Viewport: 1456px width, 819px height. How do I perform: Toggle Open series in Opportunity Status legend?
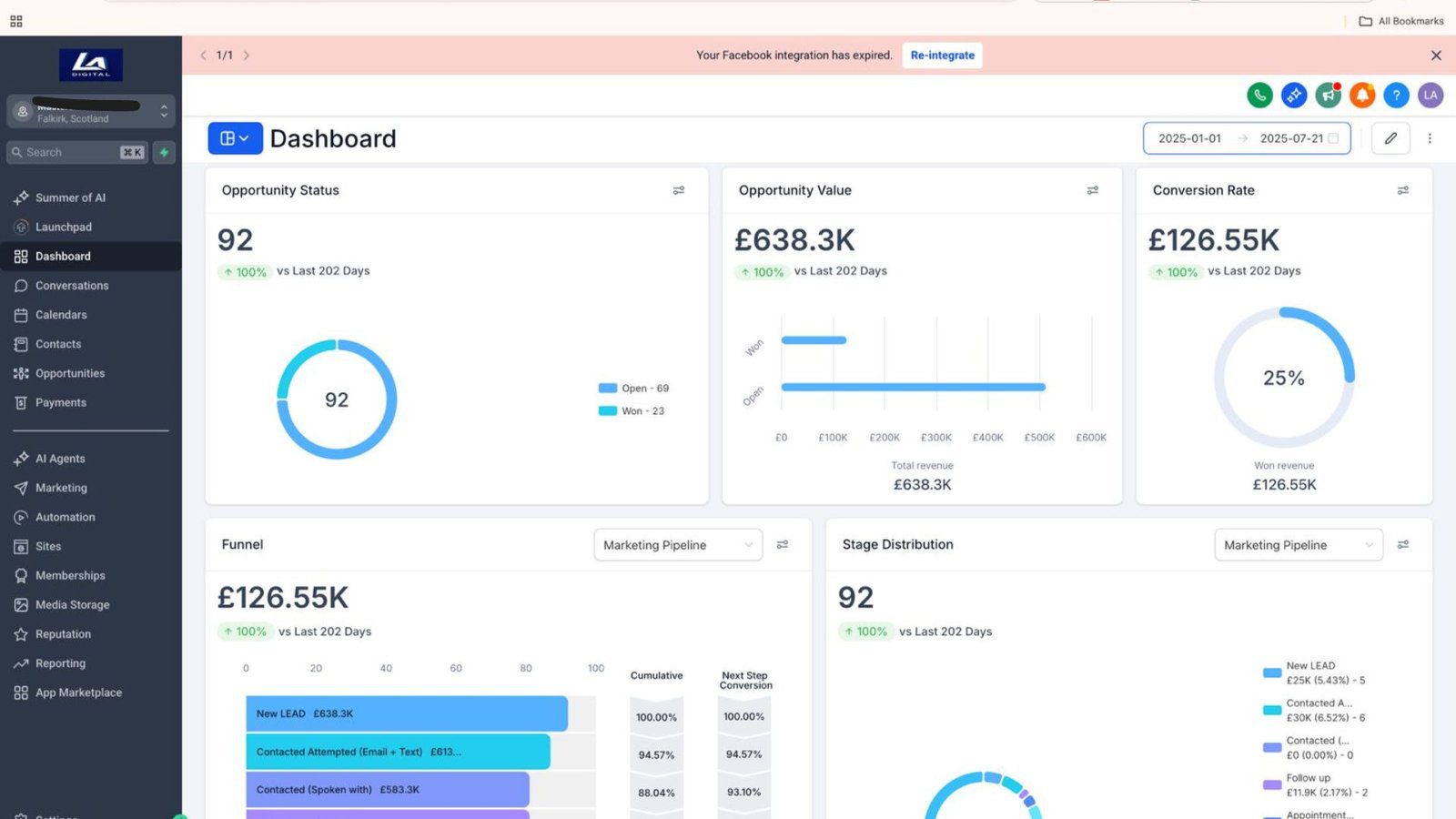click(634, 389)
